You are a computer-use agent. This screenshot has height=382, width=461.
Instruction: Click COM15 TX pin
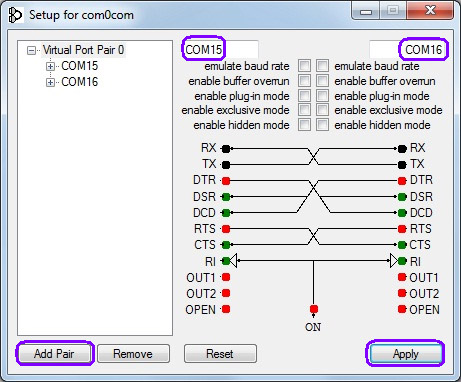coord(226,165)
